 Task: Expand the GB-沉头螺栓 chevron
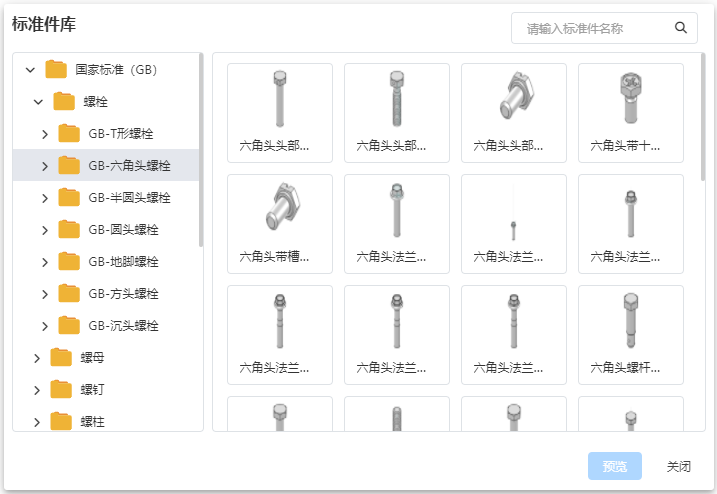[x=44, y=326]
